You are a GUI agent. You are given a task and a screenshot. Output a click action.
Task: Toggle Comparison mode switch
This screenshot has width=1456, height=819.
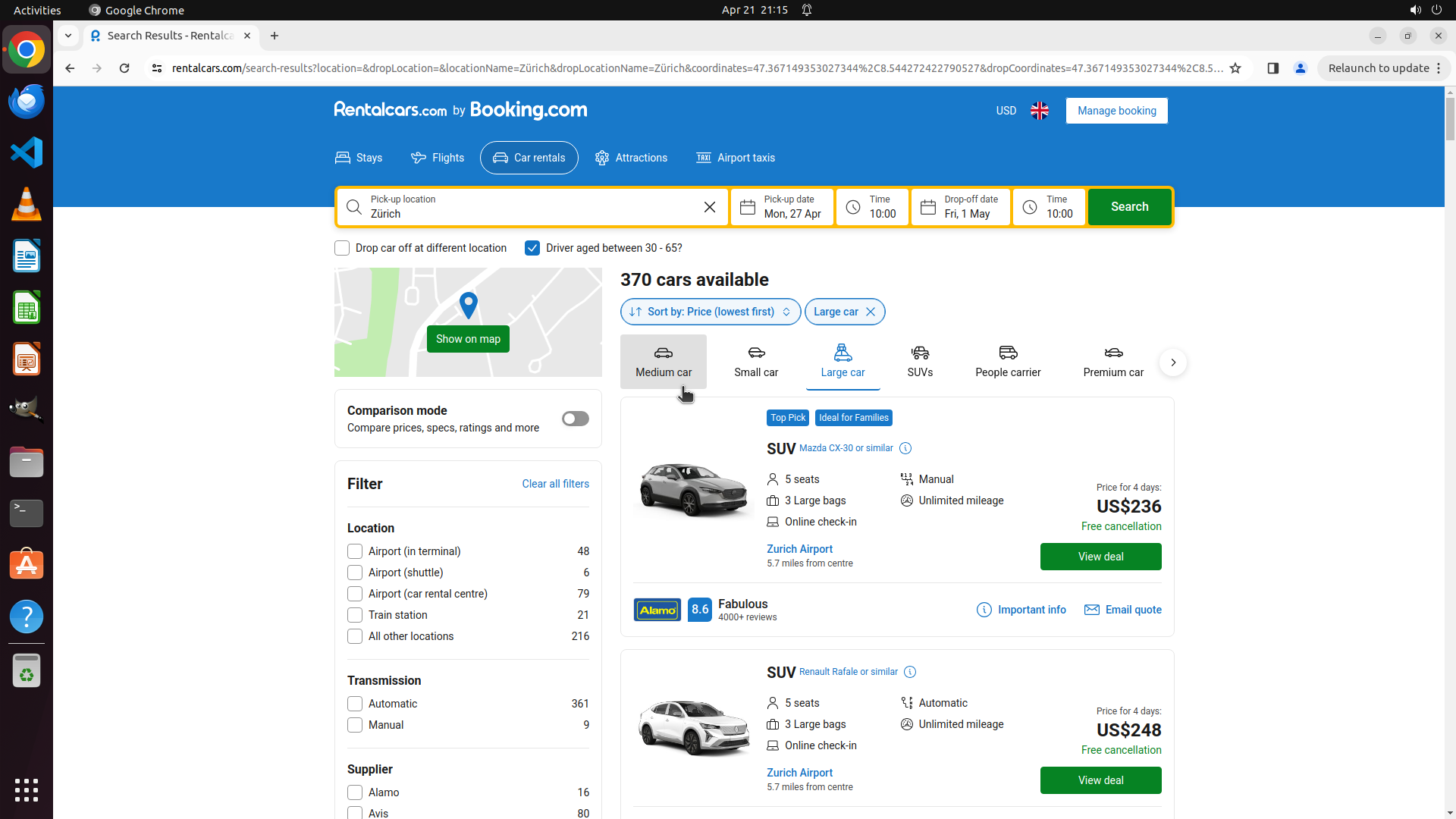575,419
